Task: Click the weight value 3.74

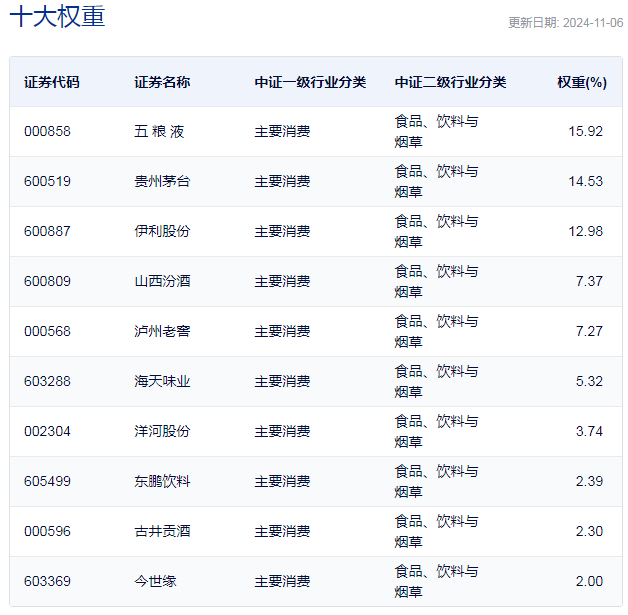Action: pyautogui.click(x=589, y=432)
